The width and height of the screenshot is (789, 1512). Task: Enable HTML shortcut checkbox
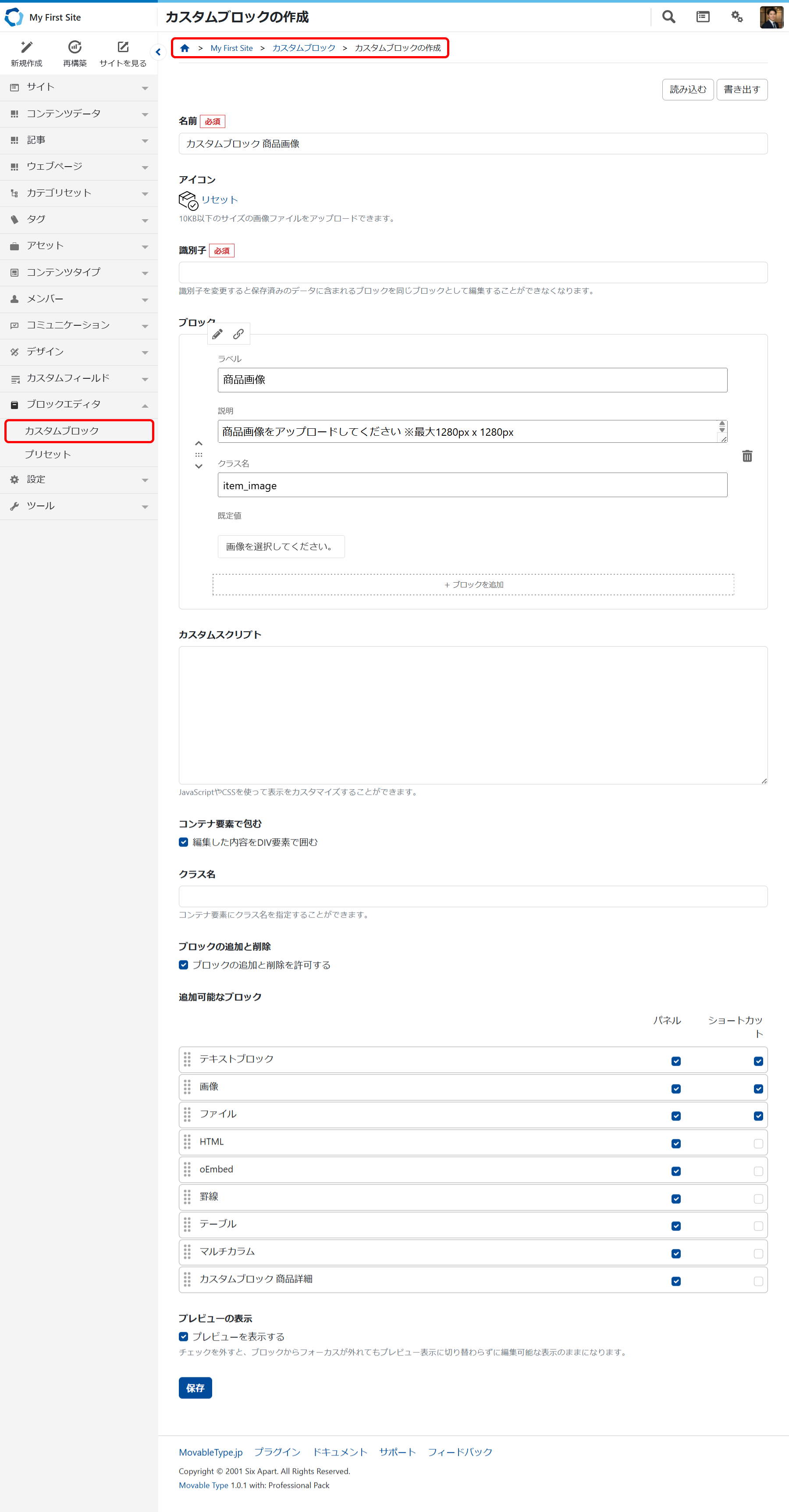pos(758,1143)
